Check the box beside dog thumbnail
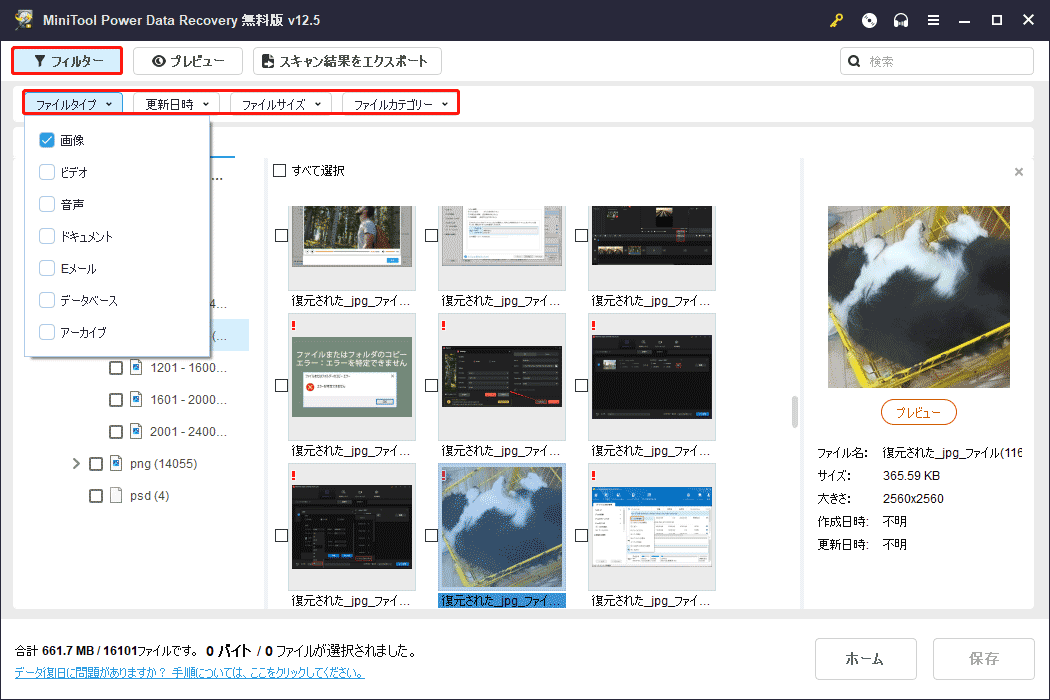 431,535
